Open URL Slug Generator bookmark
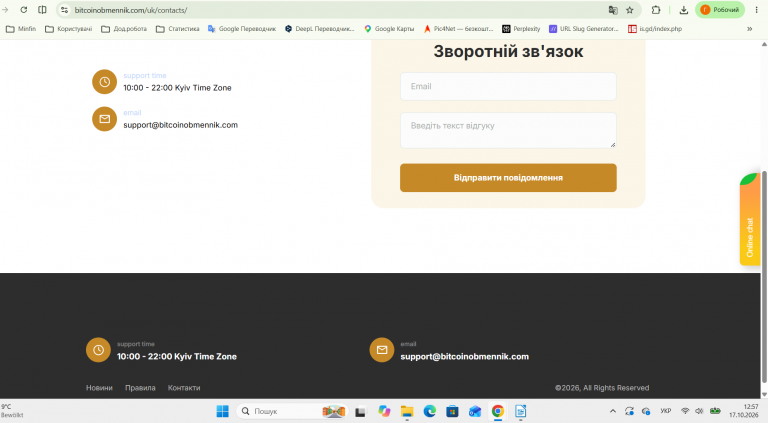 584,29
